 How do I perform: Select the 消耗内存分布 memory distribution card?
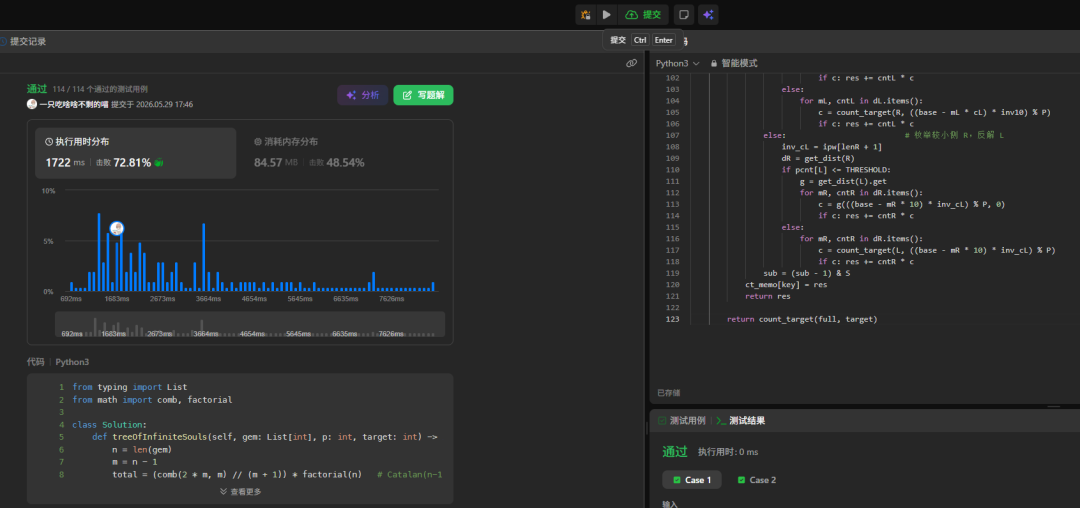pyautogui.click(x=344, y=153)
